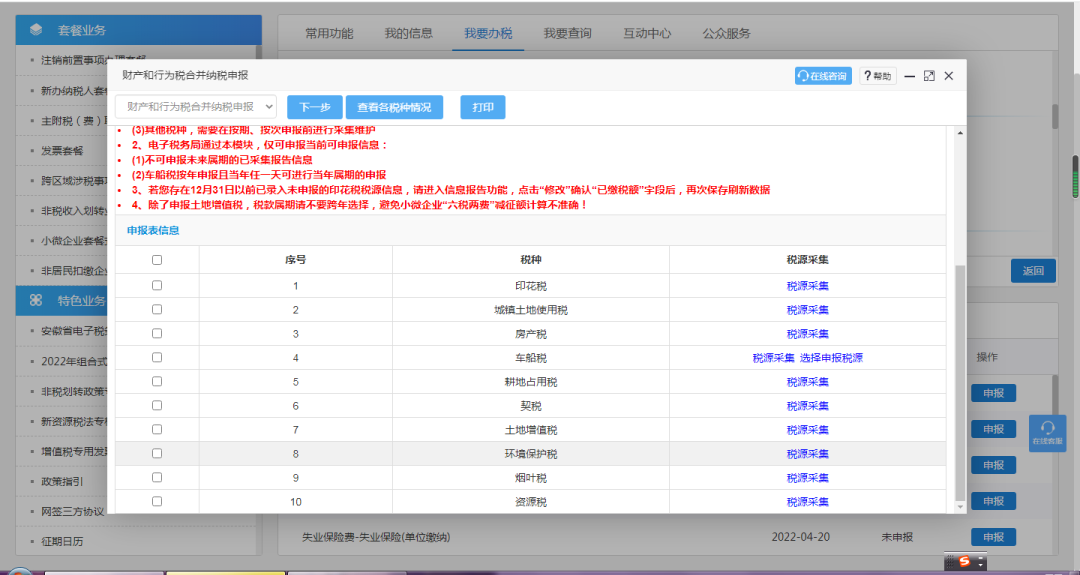Click the 套餐业务 stack icon
The width and height of the screenshot is (1080, 575).
37,29
